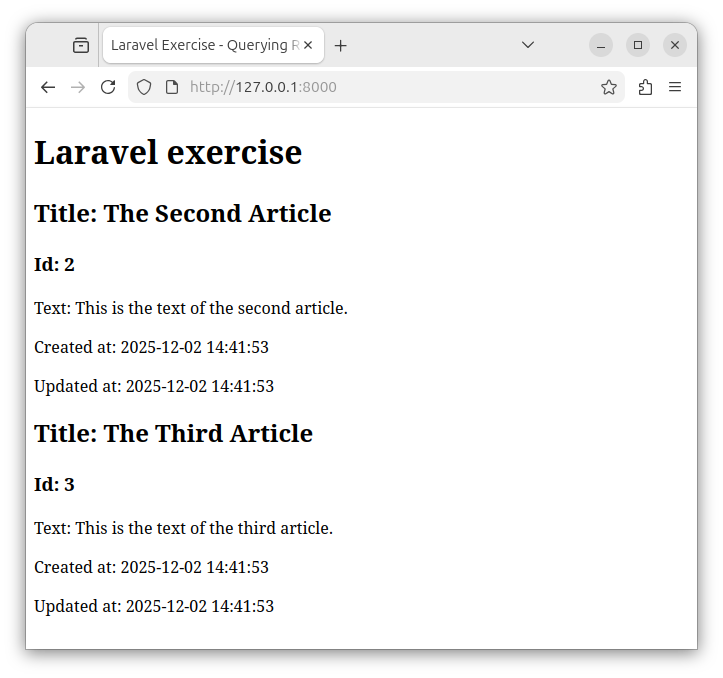Click text of the third article
This screenshot has height=678, width=723.
click(184, 528)
